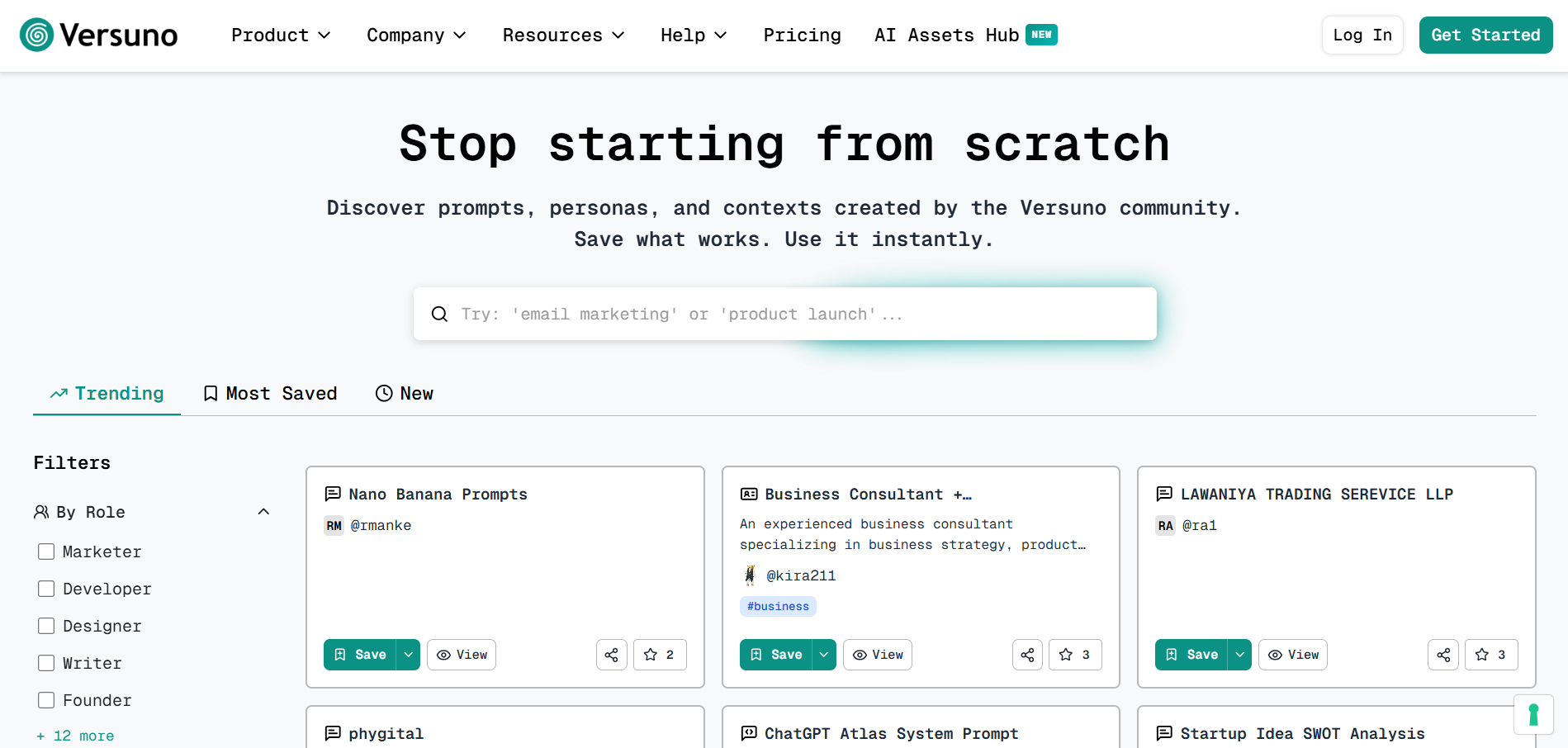Switch to the New tab
Viewport: 1568px width, 748px height.
[405, 394]
